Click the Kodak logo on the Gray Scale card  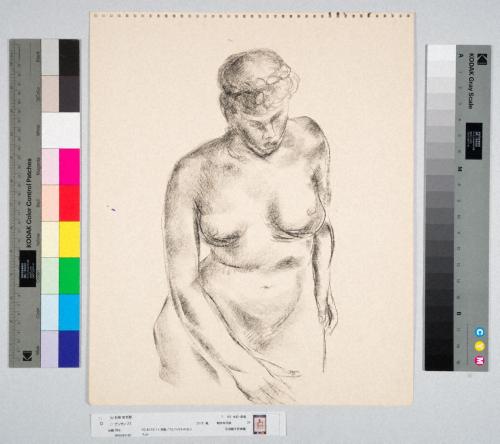tap(482, 58)
